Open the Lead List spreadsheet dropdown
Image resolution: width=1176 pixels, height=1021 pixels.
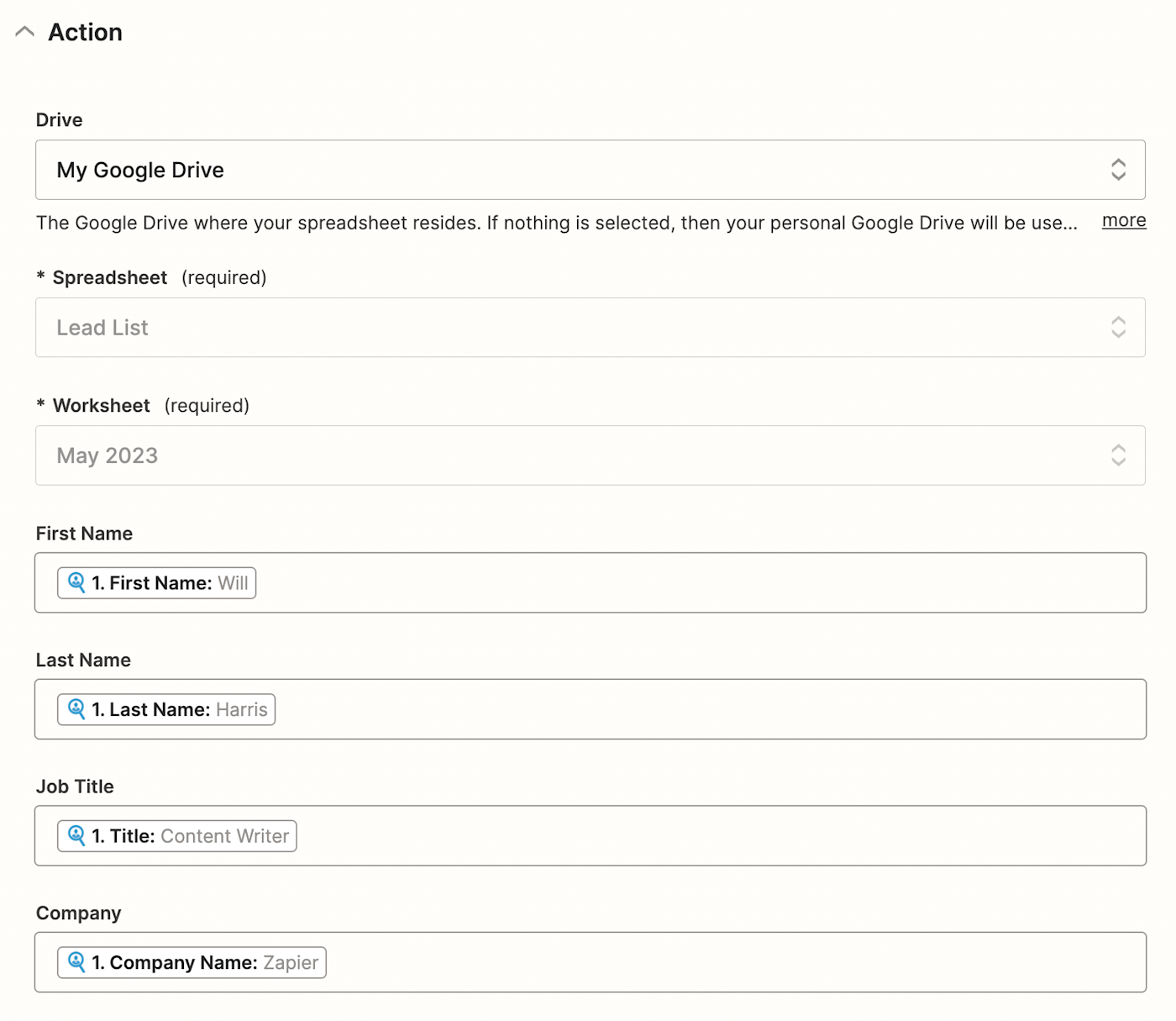pos(571,328)
